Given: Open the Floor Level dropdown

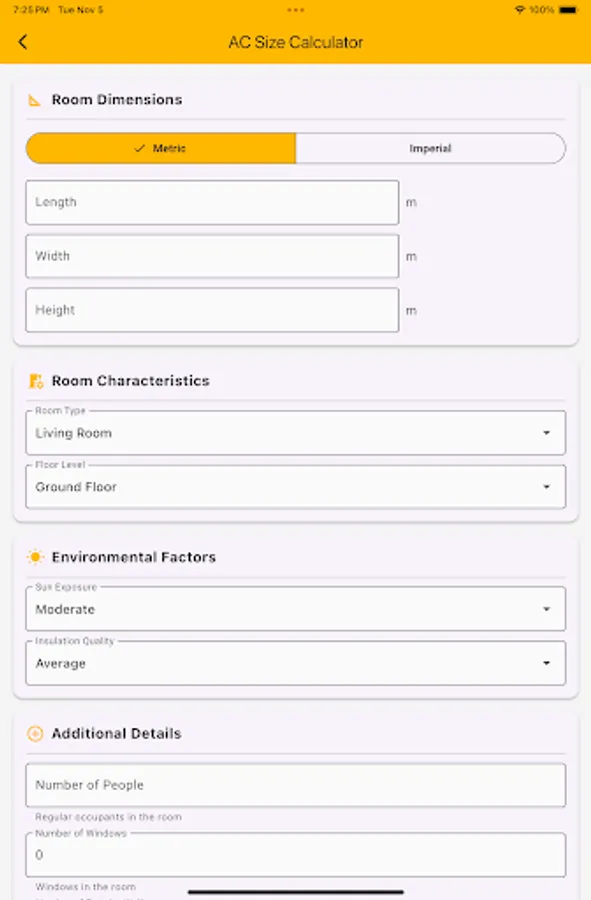Looking at the screenshot, I should 295,487.
